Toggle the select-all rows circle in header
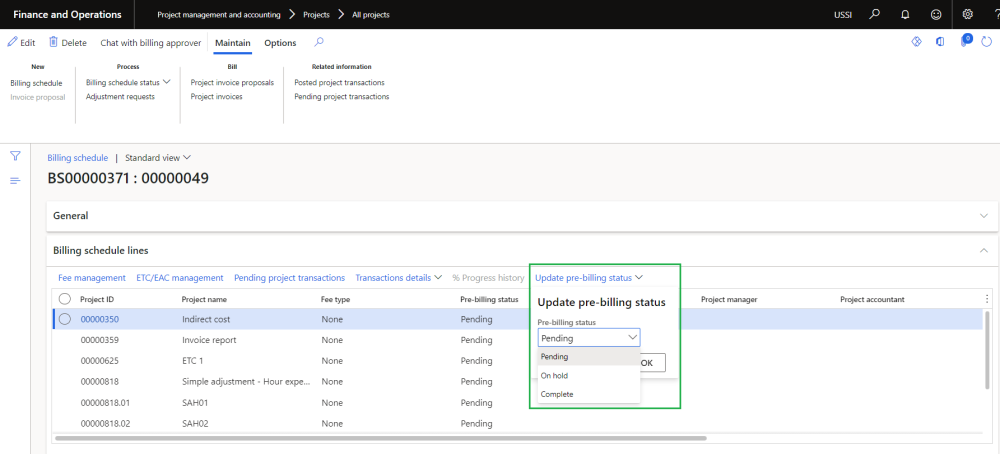The width and height of the screenshot is (1000, 454). click(x=65, y=299)
